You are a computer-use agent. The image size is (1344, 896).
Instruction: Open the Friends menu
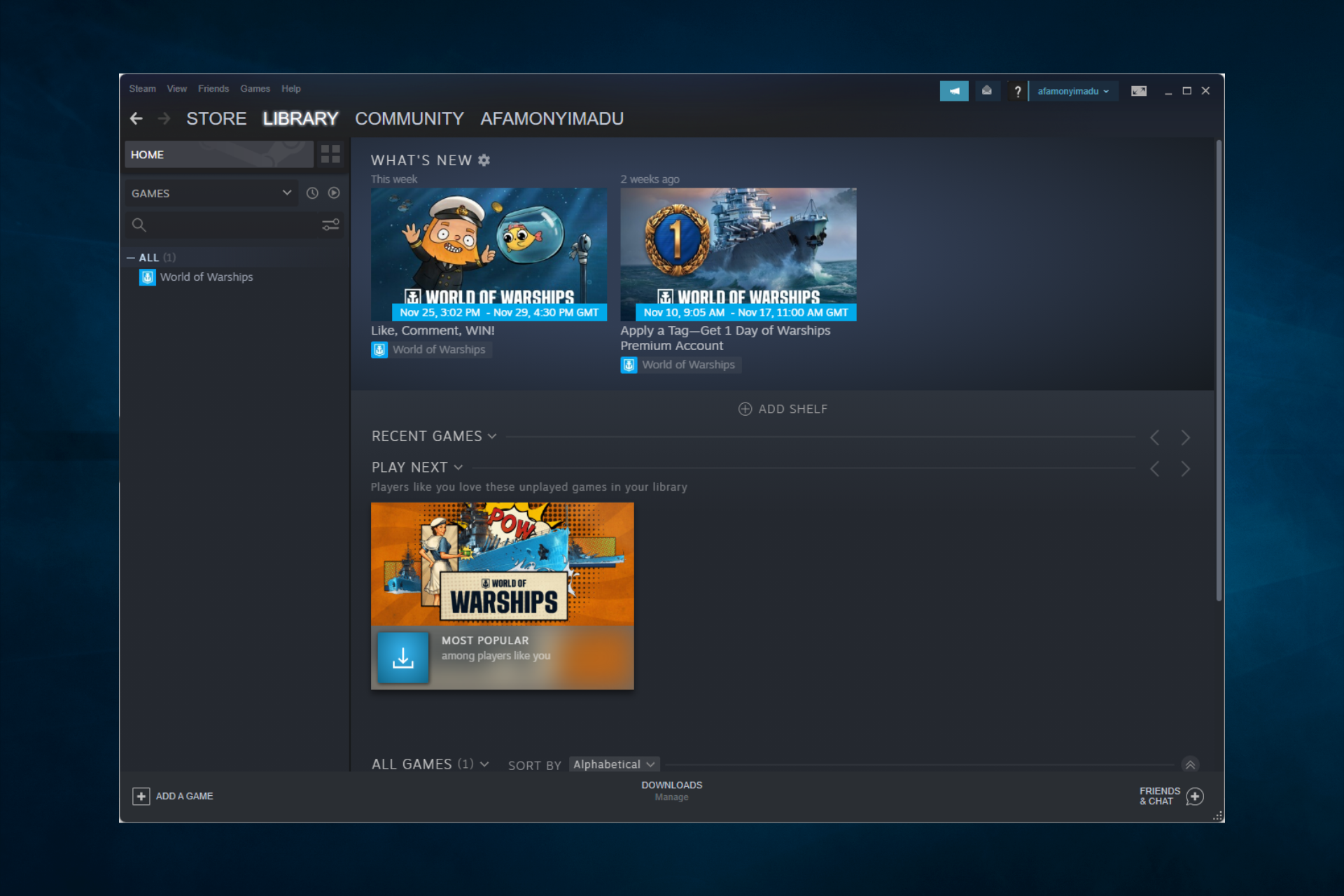click(x=213, y=89)
